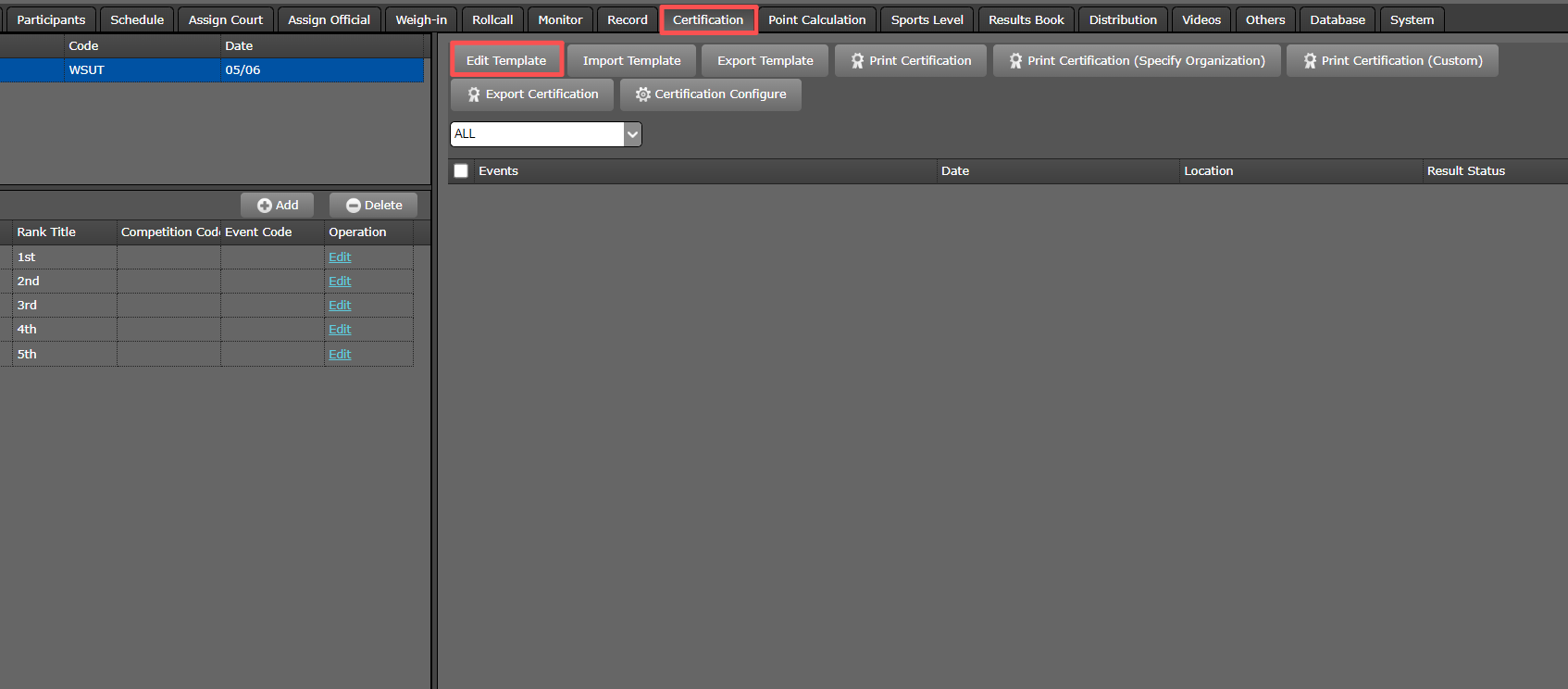Click the Import Template button

pyautogui.click(x=631, y=60)
